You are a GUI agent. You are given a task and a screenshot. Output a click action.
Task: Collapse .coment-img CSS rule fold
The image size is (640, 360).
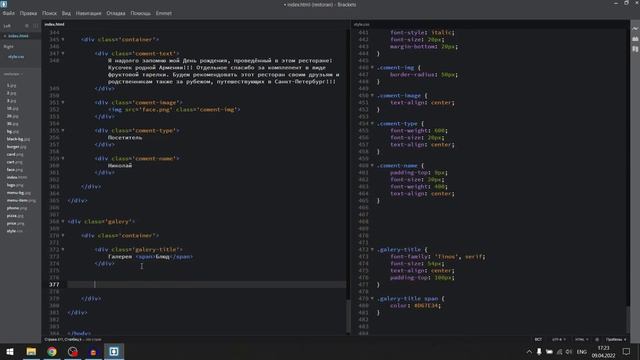tap(372, 67)
